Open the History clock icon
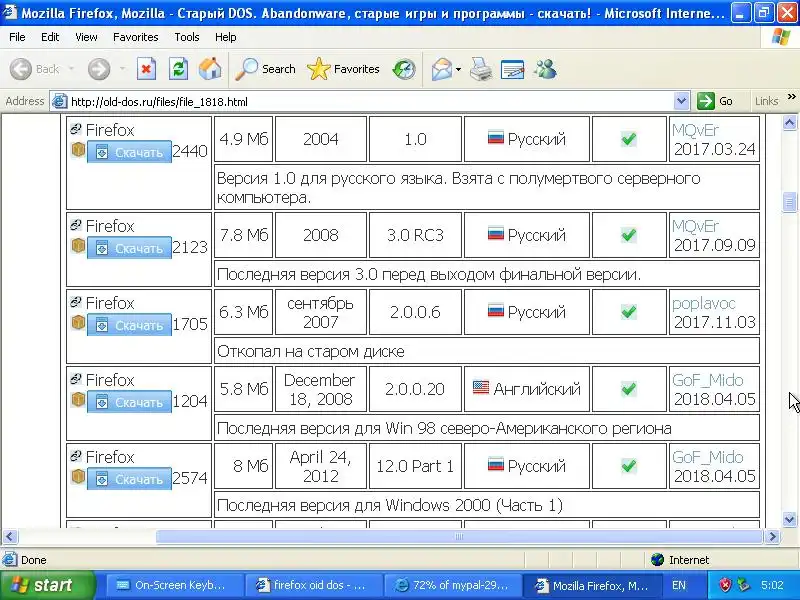The image size is (800, 600). click(x=404, y=69)
